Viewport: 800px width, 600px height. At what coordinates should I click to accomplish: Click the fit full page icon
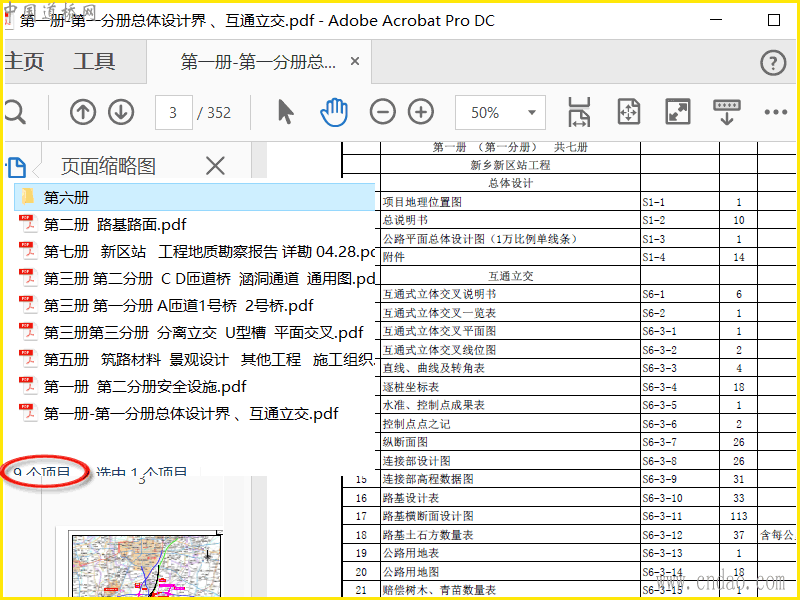(629, 112)
